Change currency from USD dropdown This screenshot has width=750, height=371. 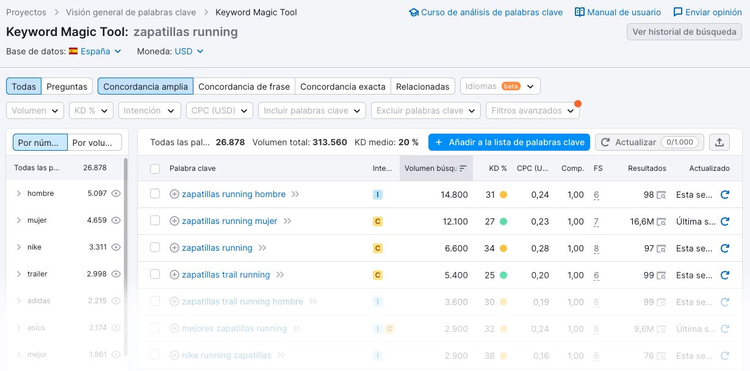(189, 51)
